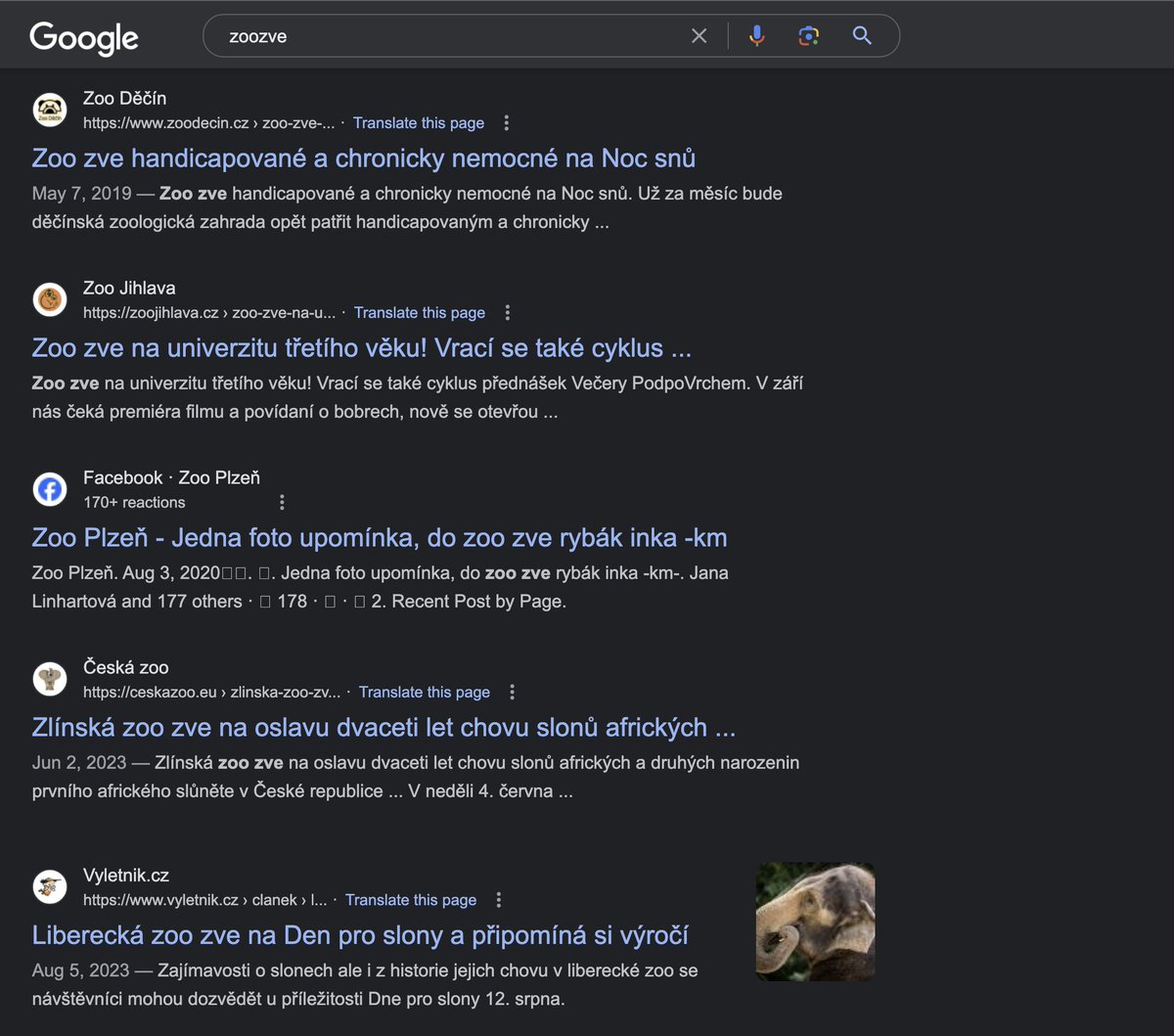The width and height of the screenshot is (1174, 1036).
Task: Translate the Česká zoo result page
Action: coord(425,693)
